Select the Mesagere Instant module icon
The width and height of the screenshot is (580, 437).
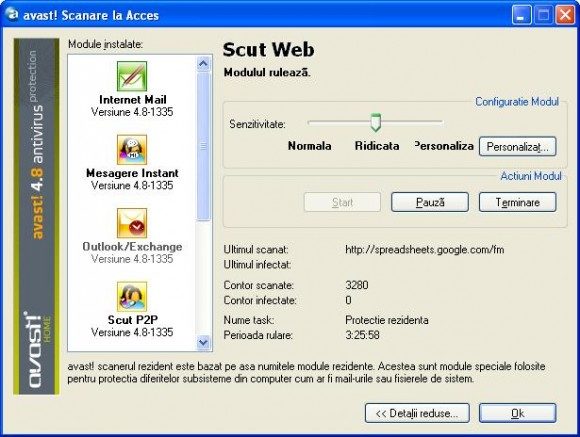click(132, 149)
